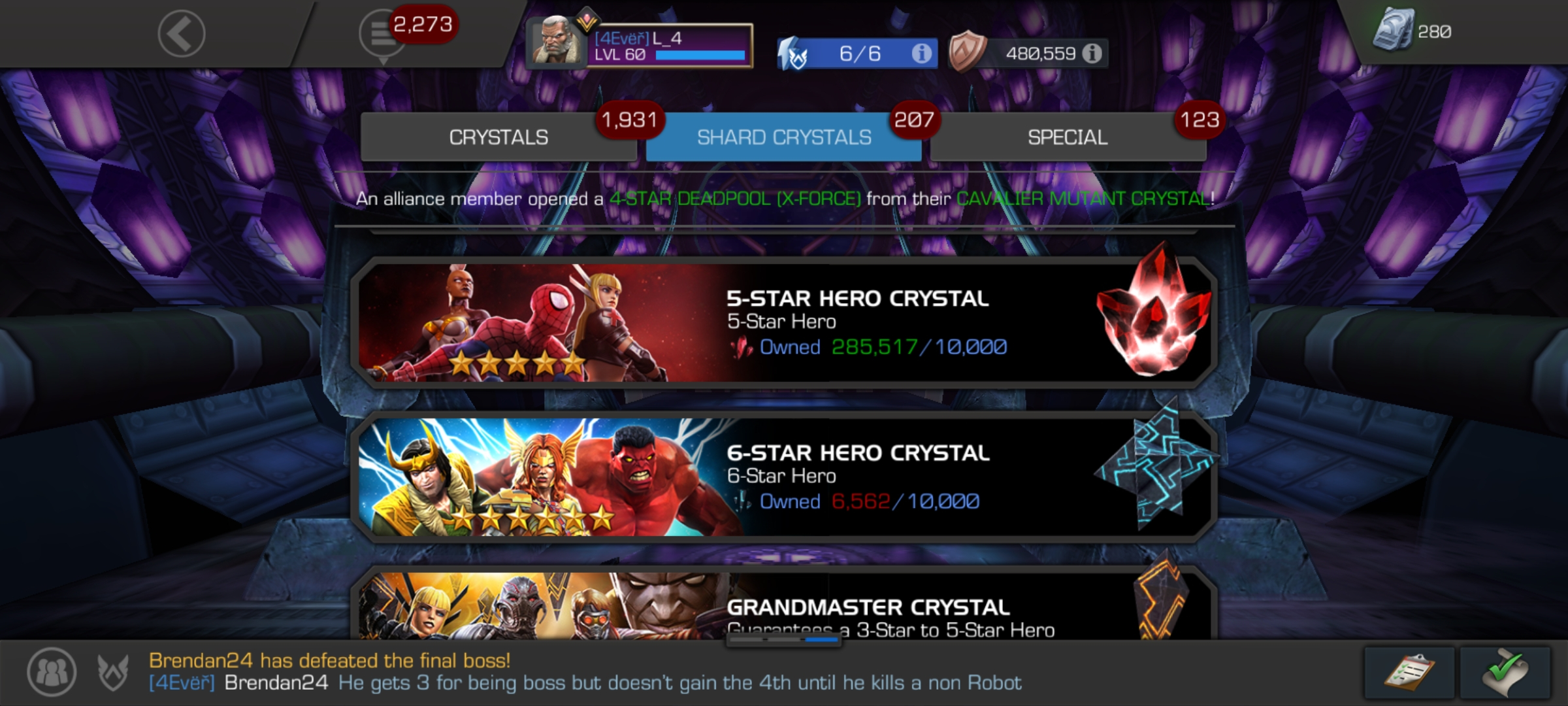
Task: Tap the list scroll position indicator
Action: click(x=783, y=639)
